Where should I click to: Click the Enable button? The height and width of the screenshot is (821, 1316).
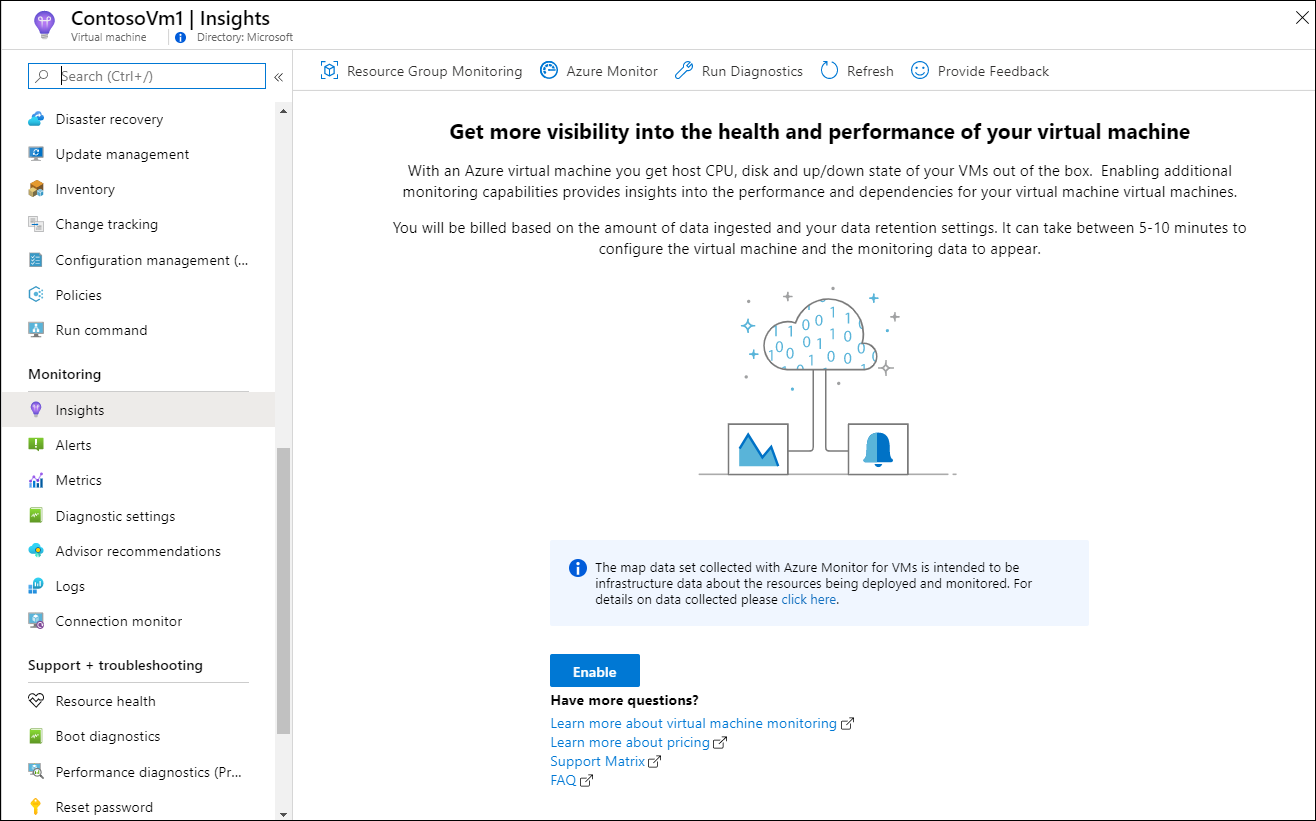point(594,670)
